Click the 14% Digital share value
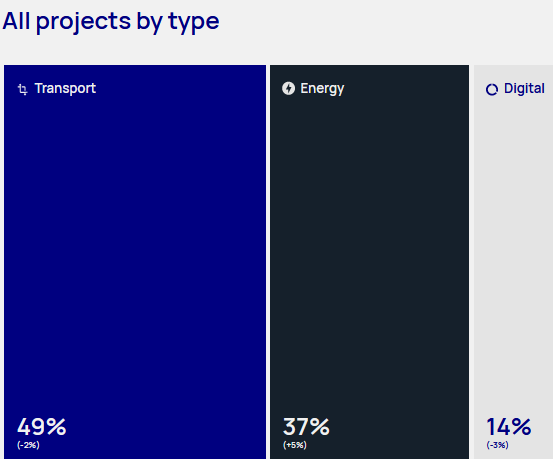 coord(509,427)
